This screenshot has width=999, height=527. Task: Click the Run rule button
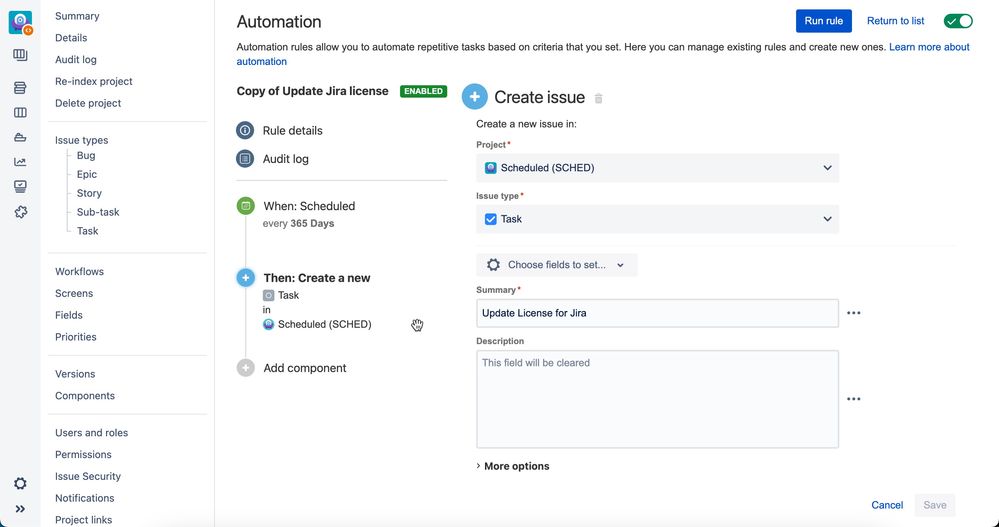tap(824, 21)
